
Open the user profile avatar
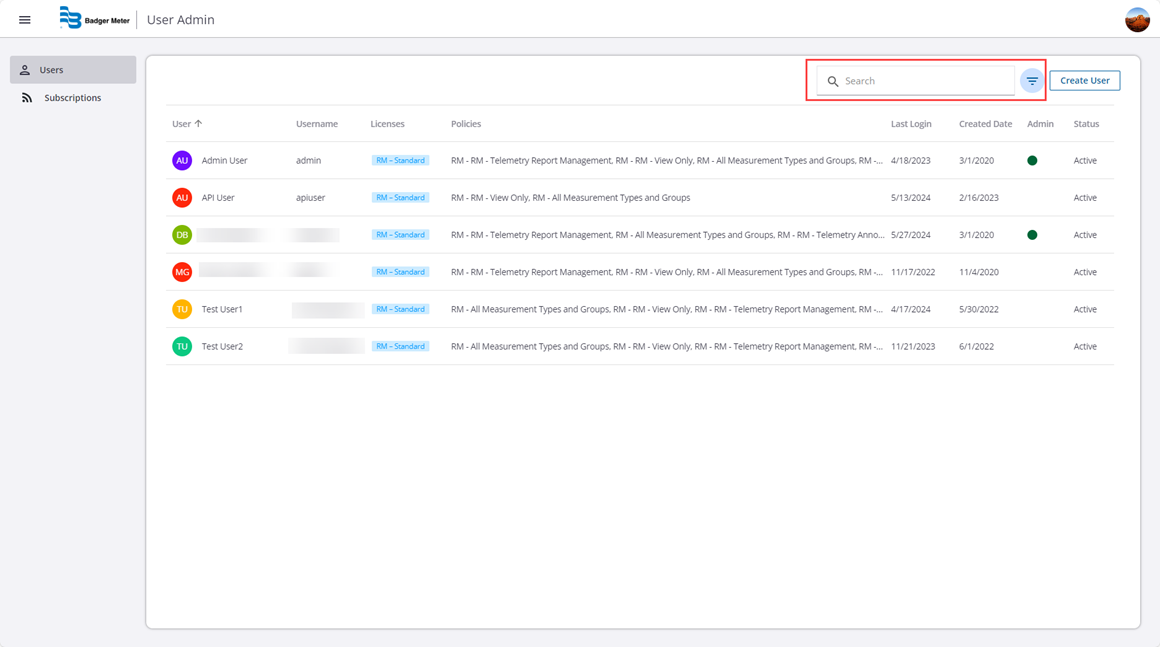pos(1137,20)
